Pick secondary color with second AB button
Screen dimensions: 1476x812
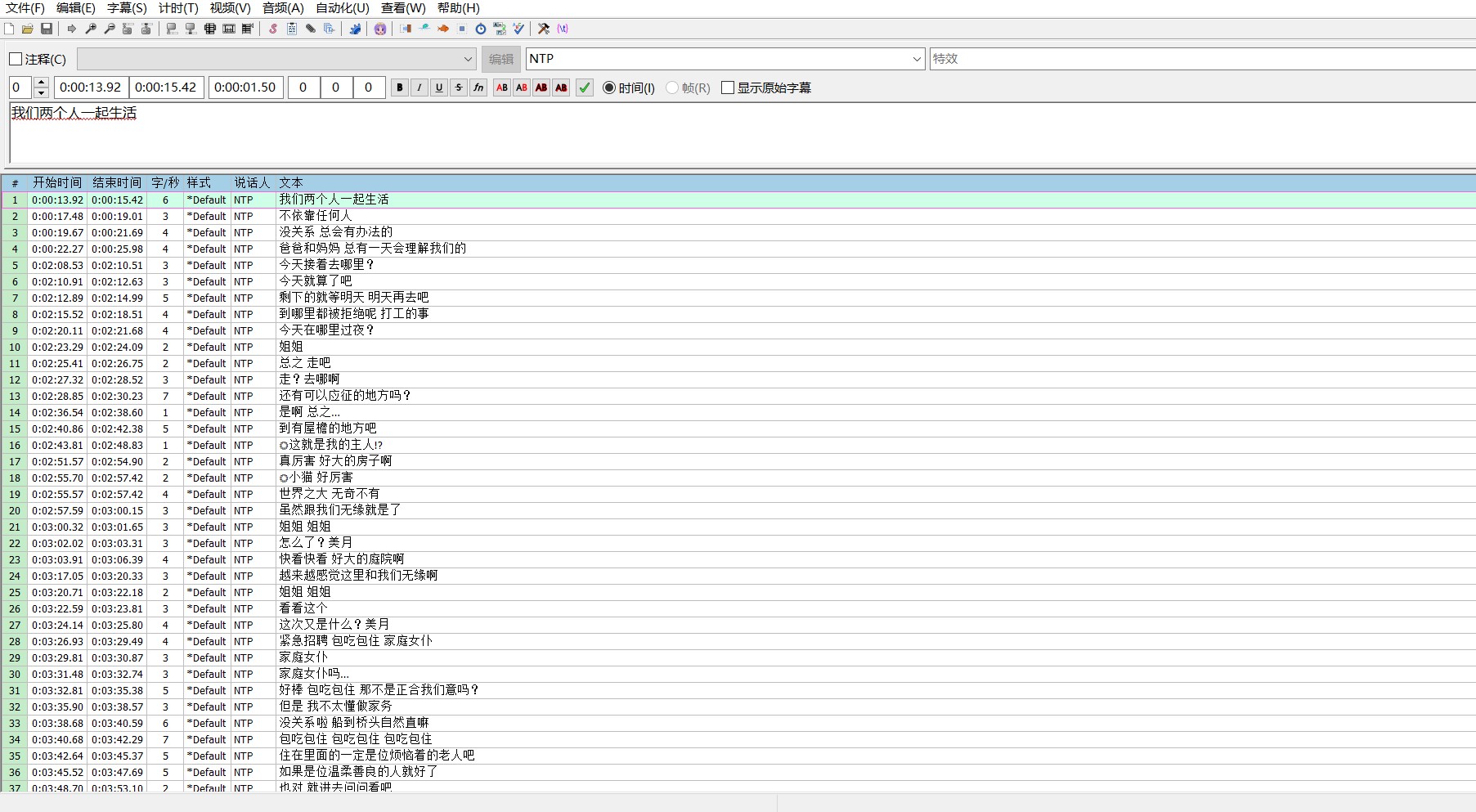(522, 87)
